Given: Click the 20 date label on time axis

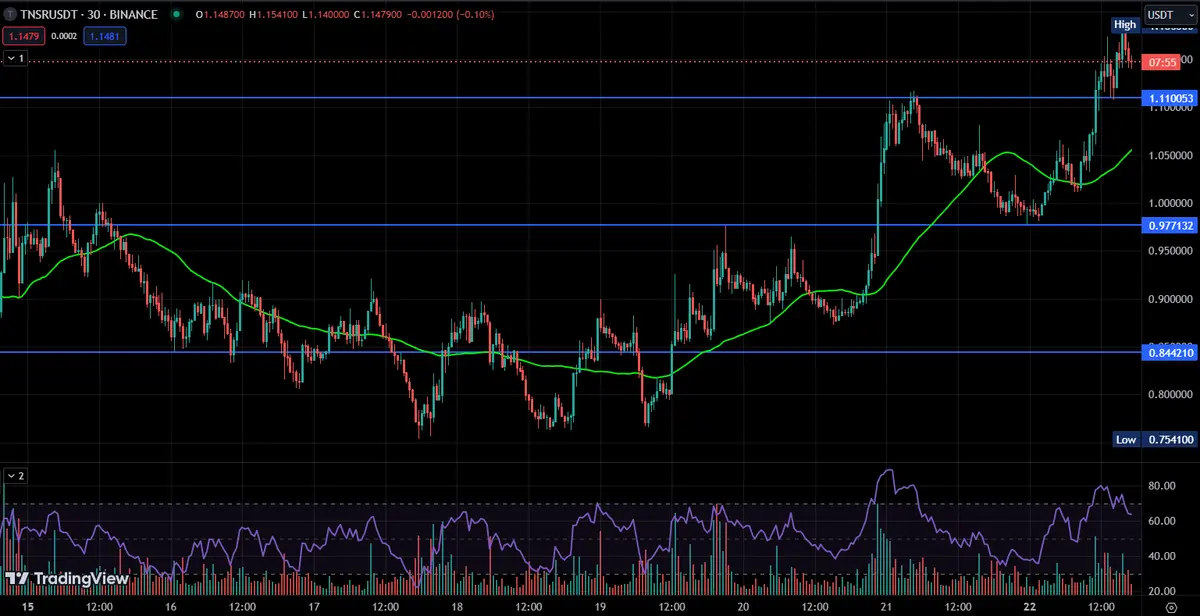Looking at the screenshot, I should [x=743, y=606].
